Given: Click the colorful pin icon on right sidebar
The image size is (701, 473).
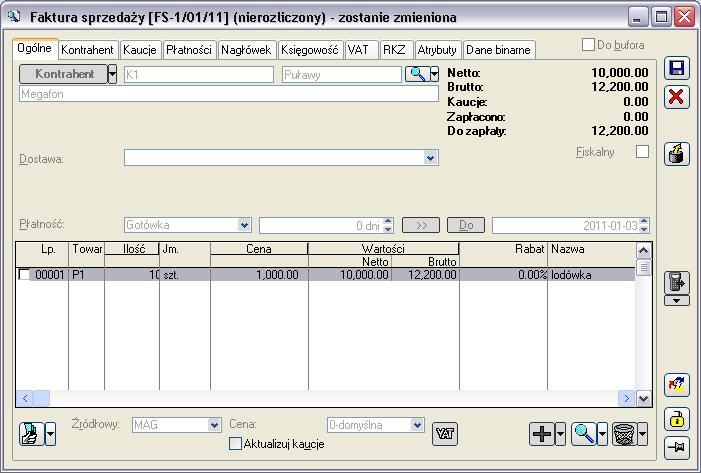Looking at the screenshot, I should (676, 384).
